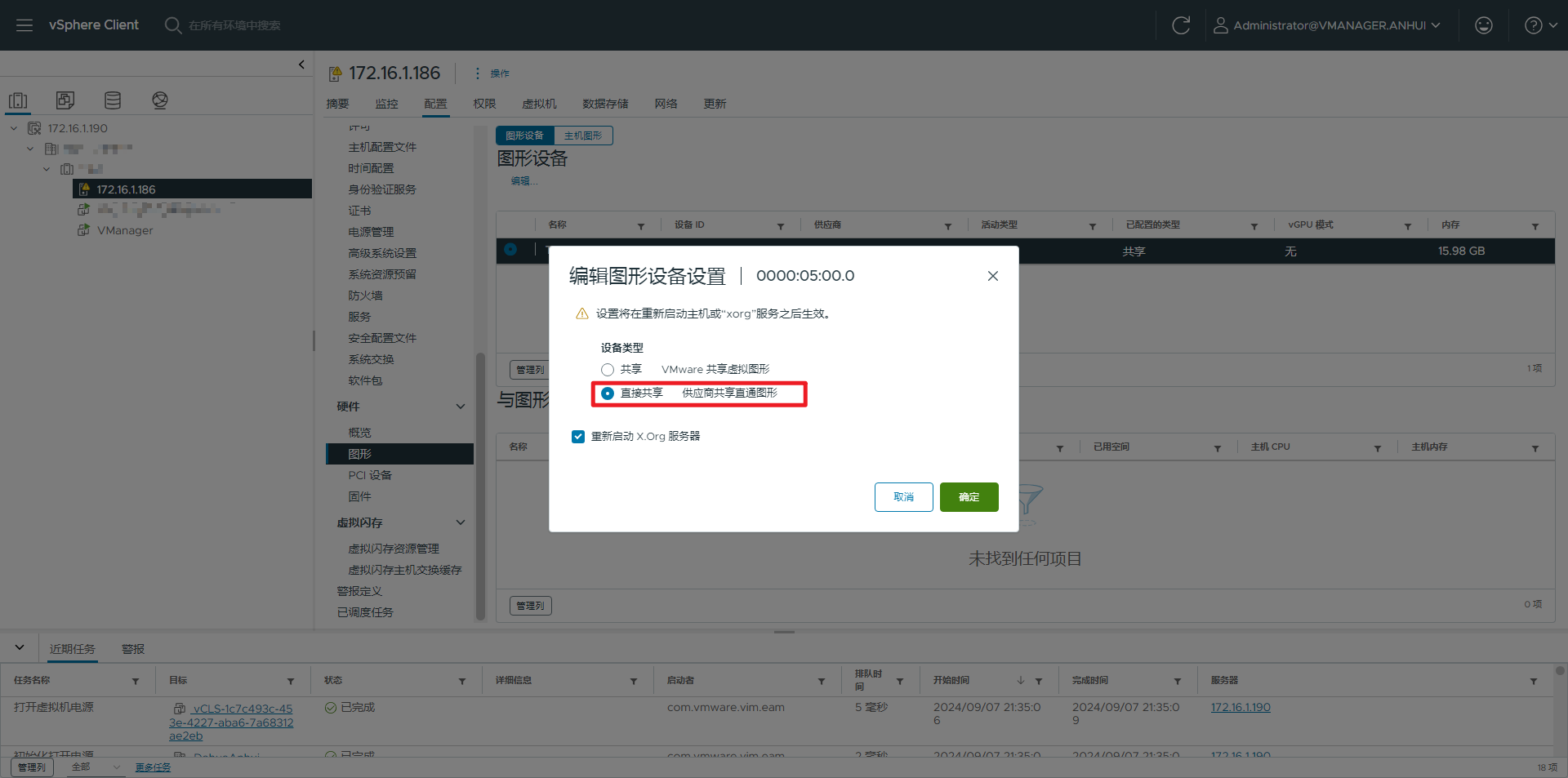Viewport: 1568px width, 778px height.
Task: Open the Administrator user dropdown
Action: tap(1328, 25)
